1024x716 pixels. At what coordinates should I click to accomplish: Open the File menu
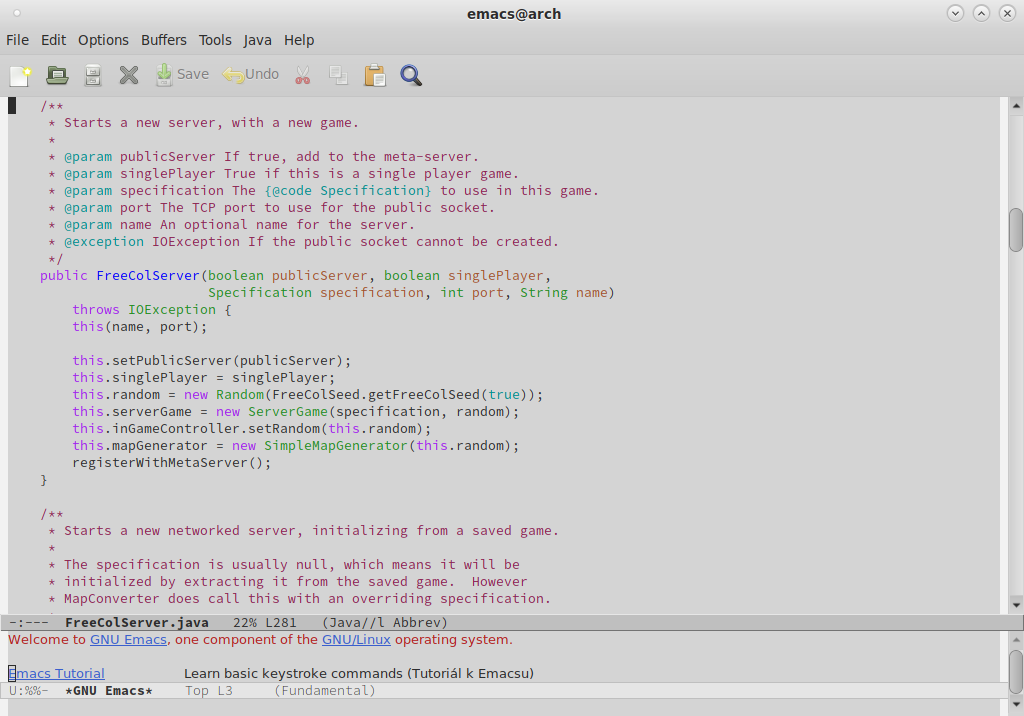(x=17, y=40)
